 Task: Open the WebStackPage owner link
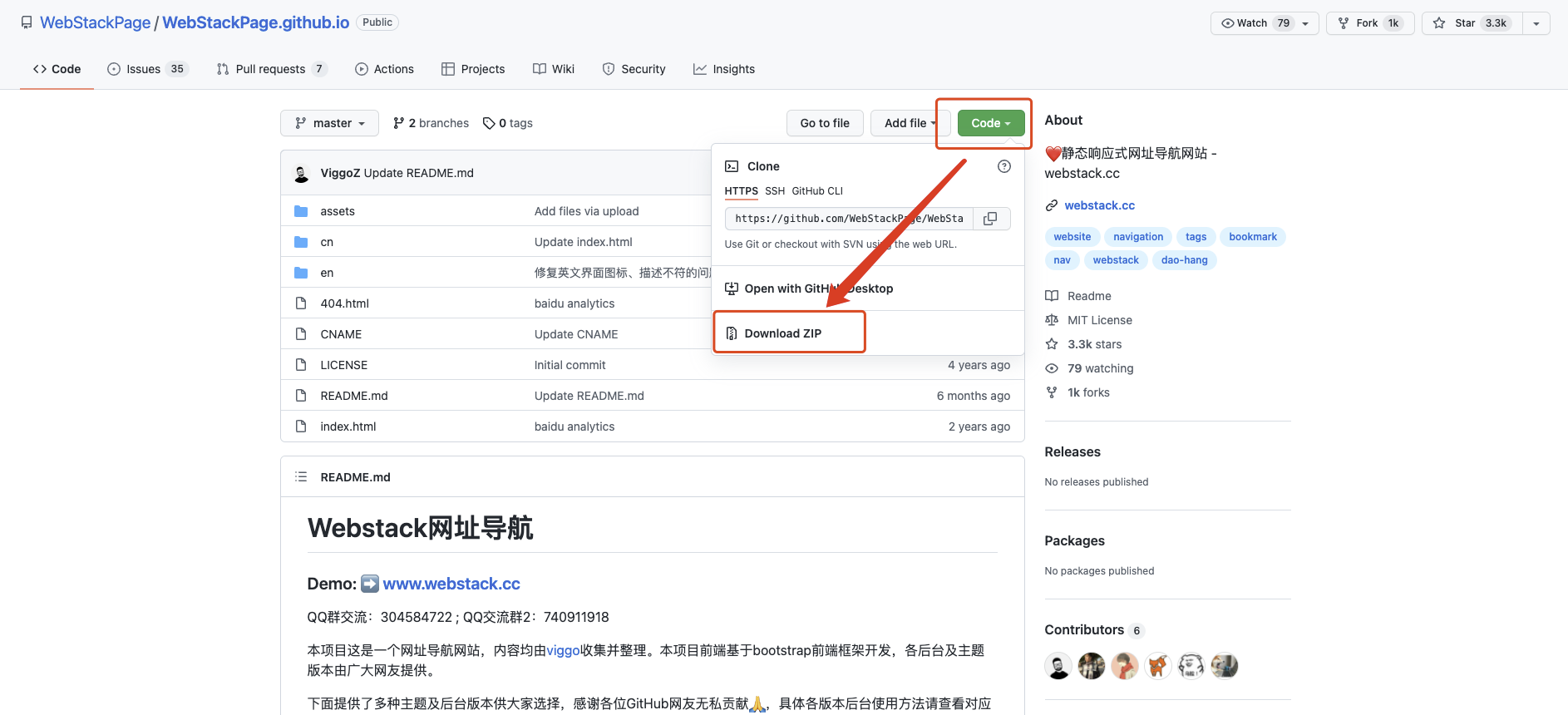pos(96,22)
